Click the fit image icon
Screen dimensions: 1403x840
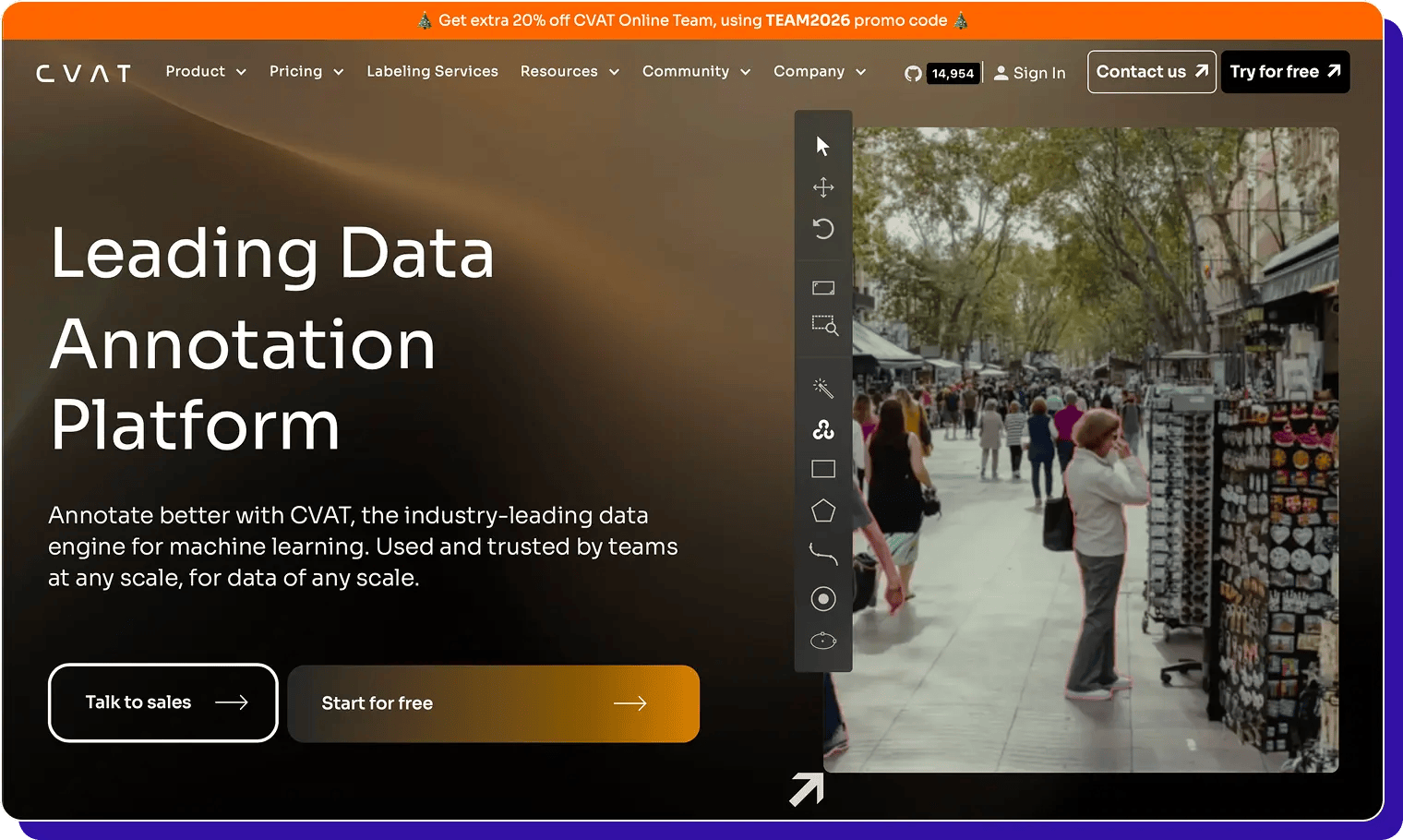(x=823, y=288)
